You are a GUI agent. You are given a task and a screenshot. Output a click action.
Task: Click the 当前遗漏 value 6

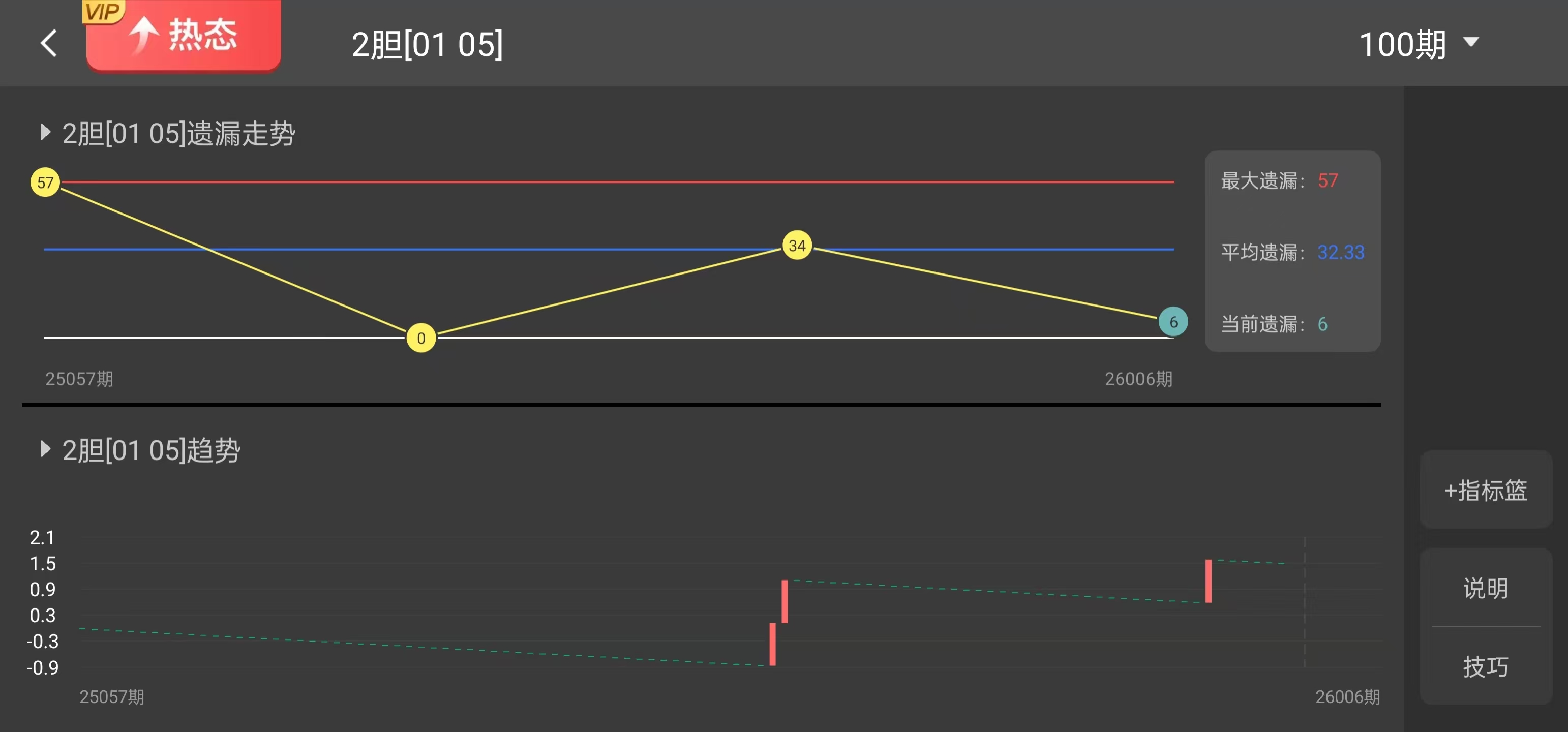[x=1322, y=324]
